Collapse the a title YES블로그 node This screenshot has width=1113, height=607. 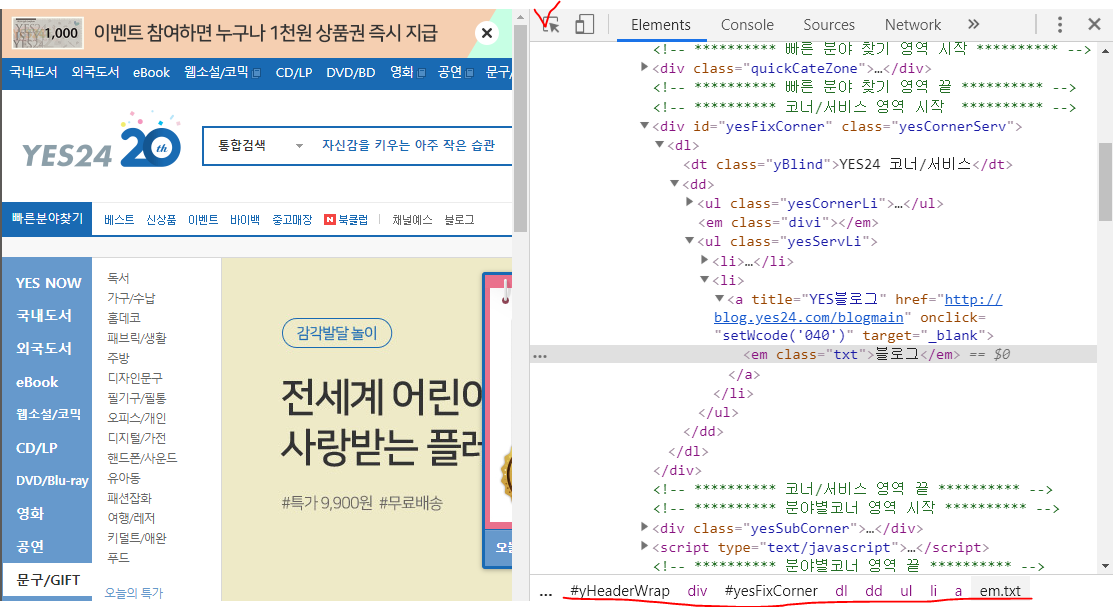[x=719, y=298]
